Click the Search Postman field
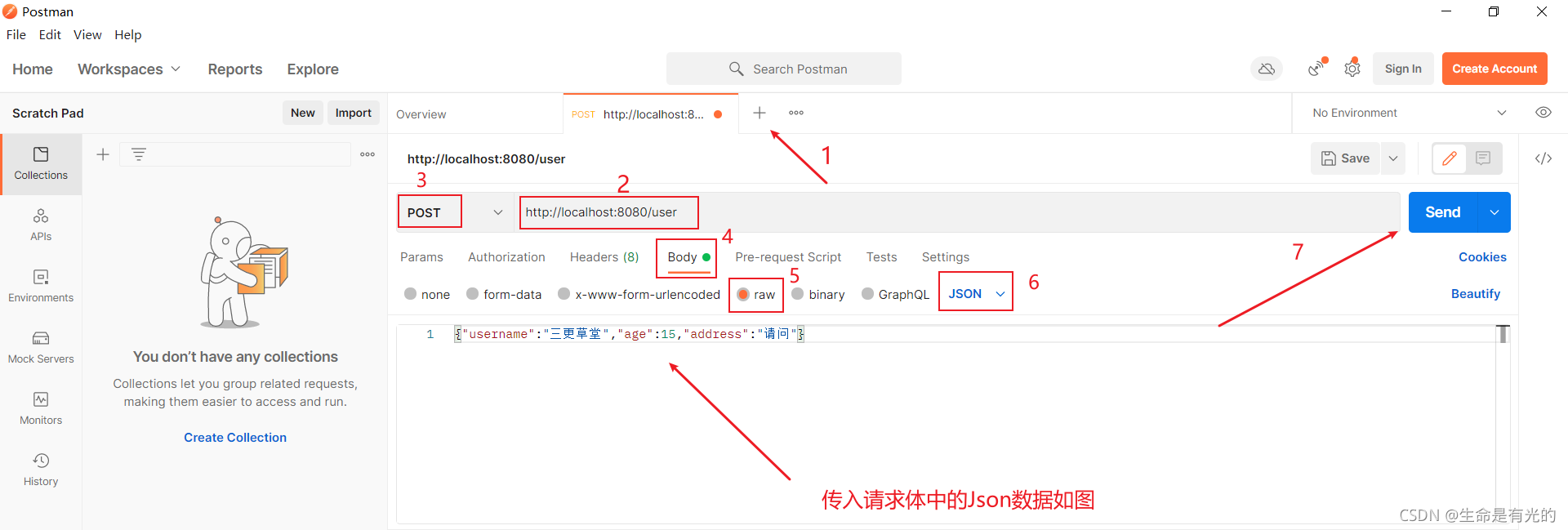 (x=784, y=69)
